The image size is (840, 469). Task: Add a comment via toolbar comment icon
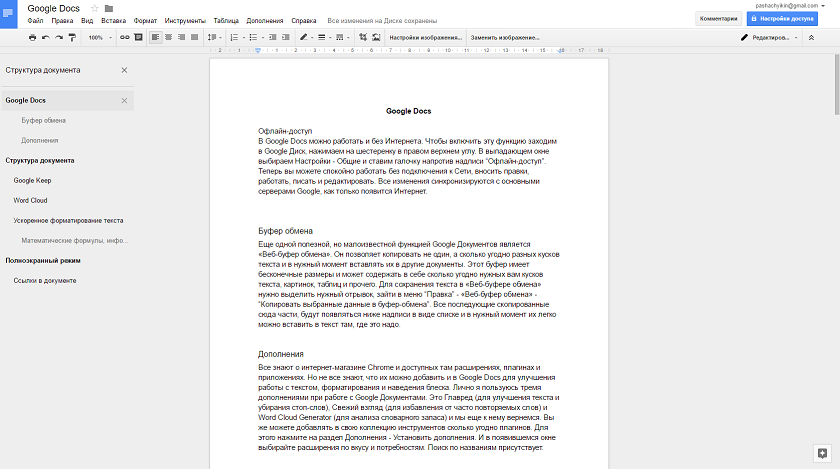click(x=138, y=38)
